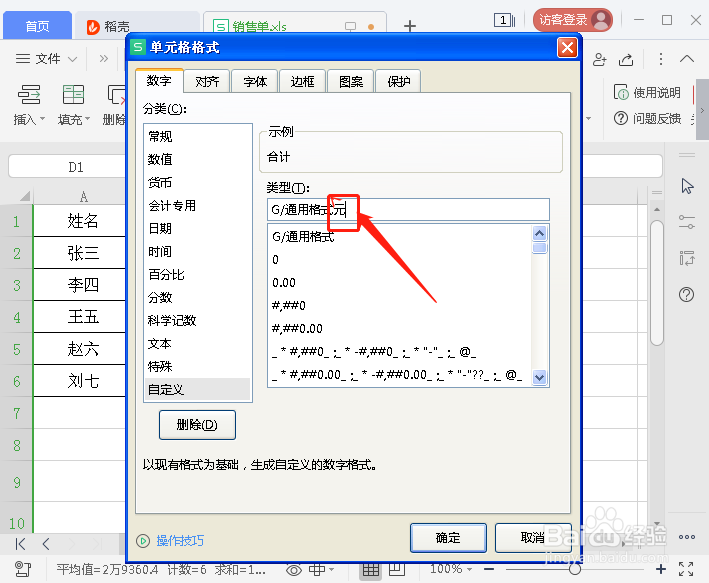Click 取消 to cancel dialog
This screenshot has height=583, width=709.
click(x=533, y=538)
